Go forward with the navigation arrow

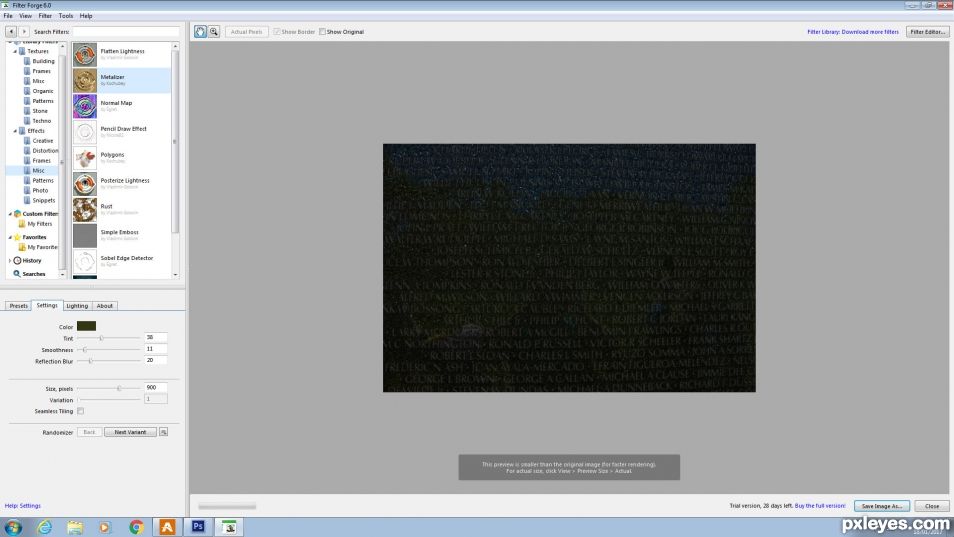point(24,32)
